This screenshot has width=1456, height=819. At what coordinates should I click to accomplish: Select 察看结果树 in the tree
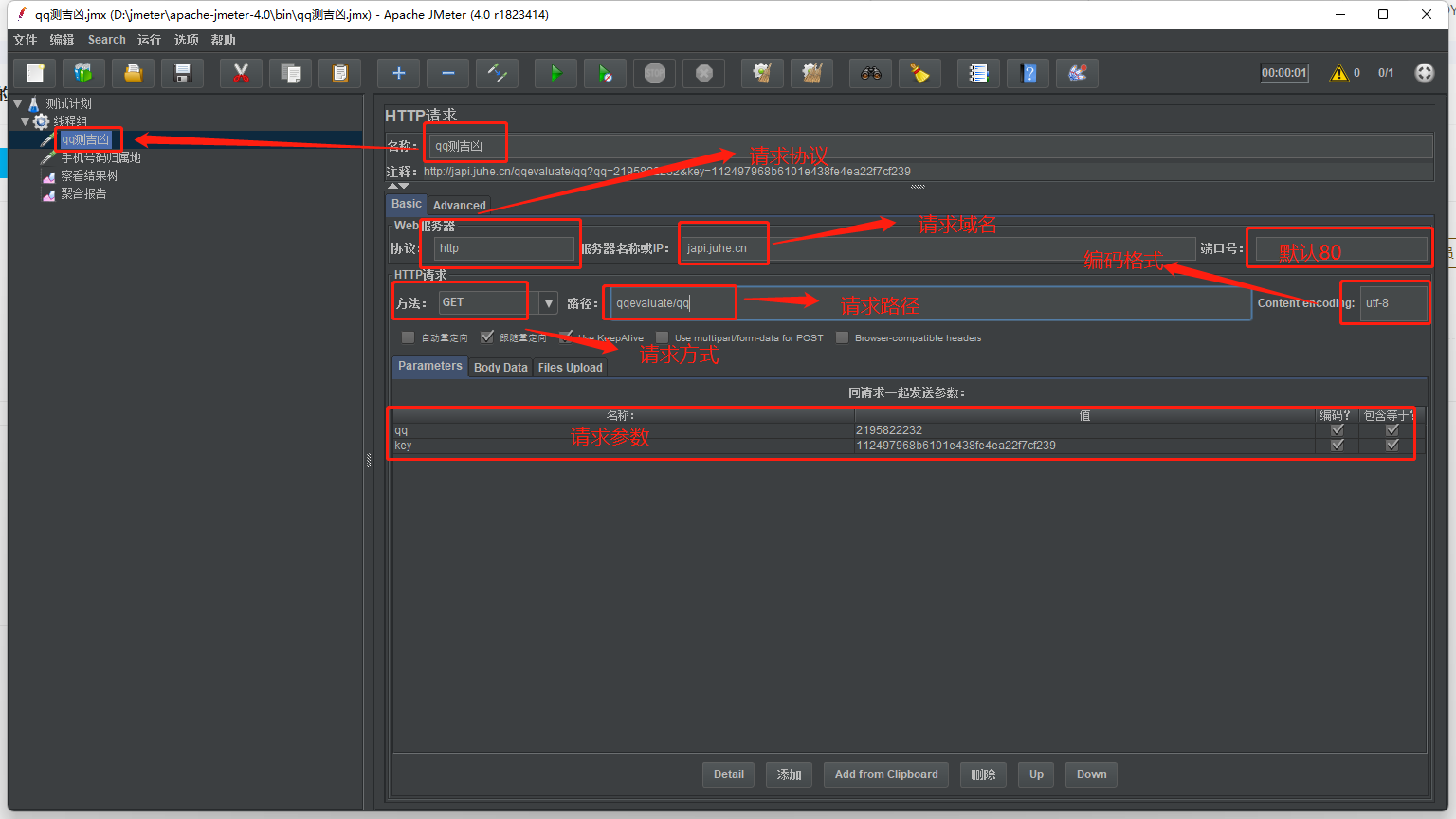(89, 176)
